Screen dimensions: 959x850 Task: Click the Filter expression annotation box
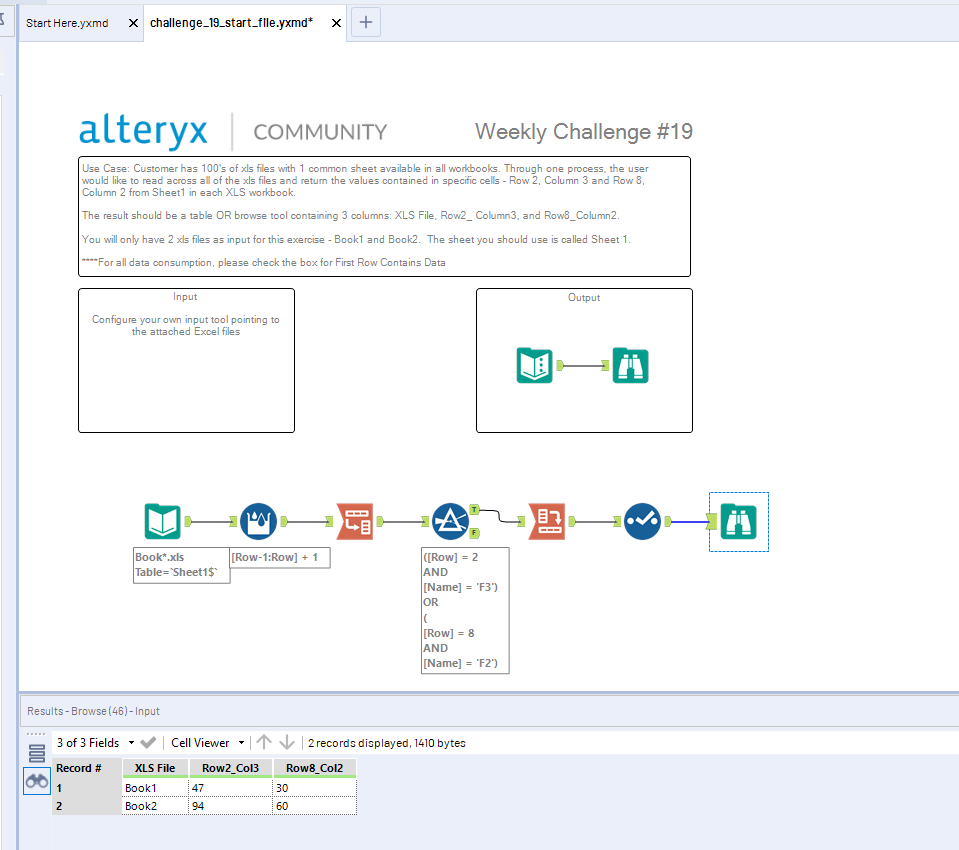click(x=465, y=610)
